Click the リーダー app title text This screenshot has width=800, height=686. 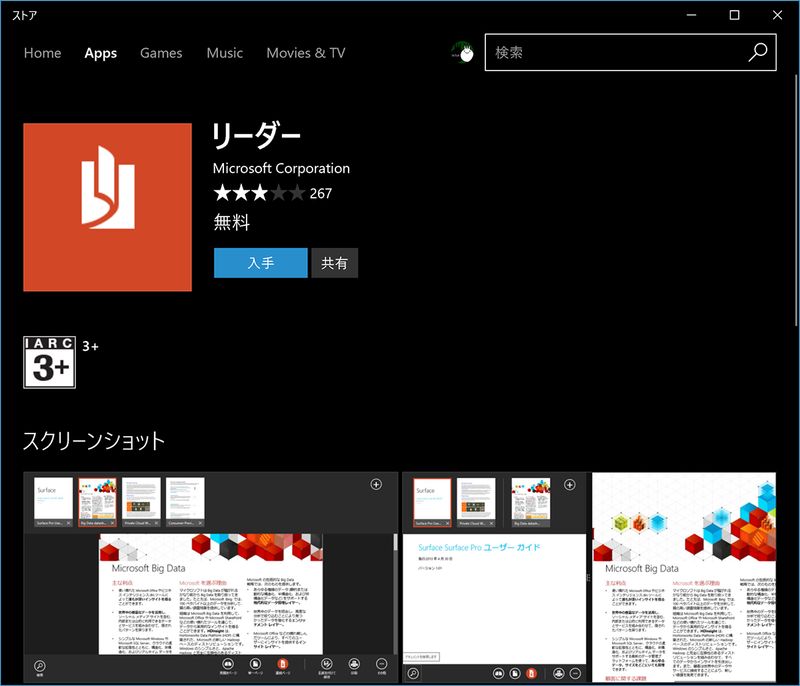click(256, 136)
